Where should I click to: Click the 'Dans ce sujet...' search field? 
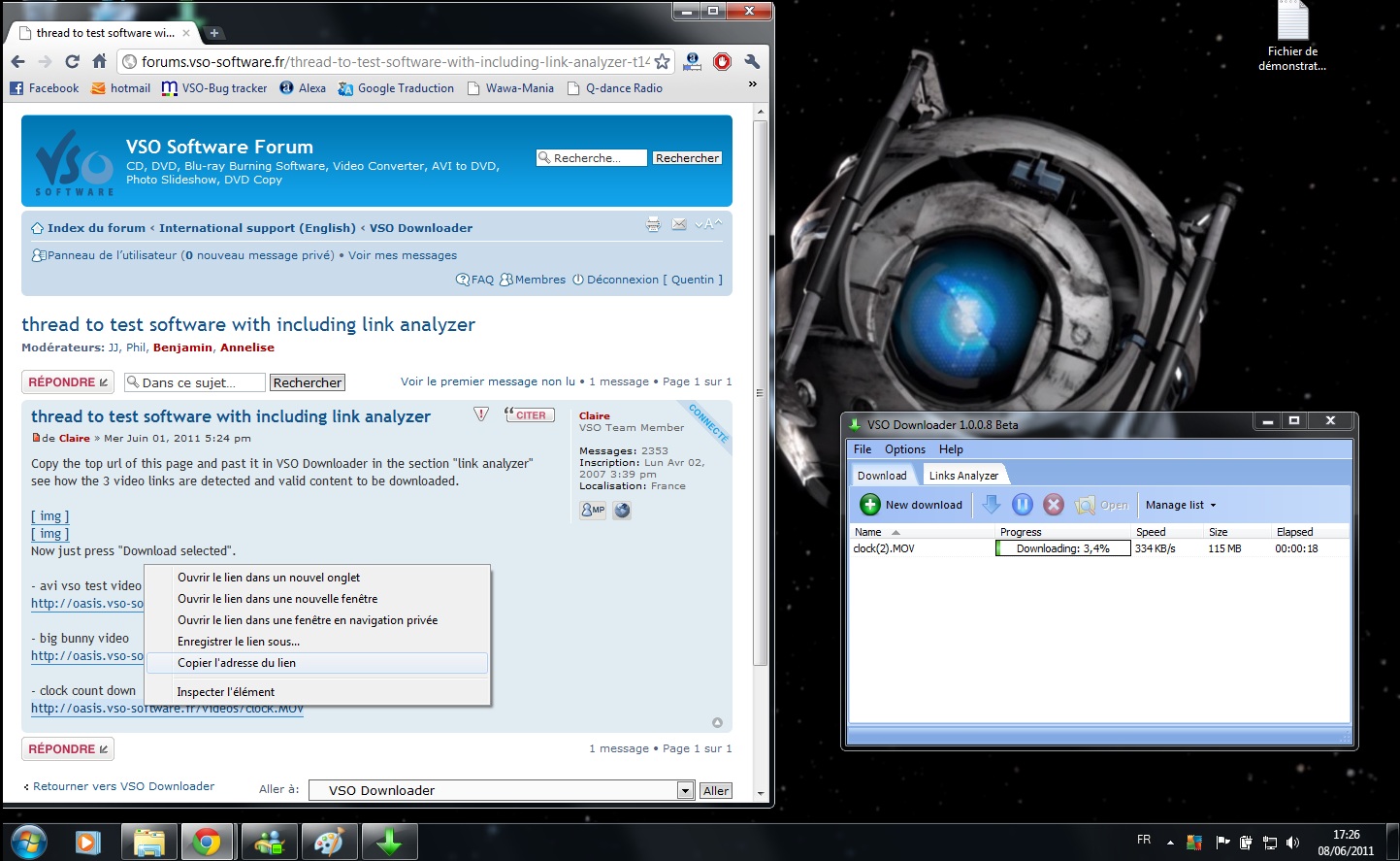[194, 382]
